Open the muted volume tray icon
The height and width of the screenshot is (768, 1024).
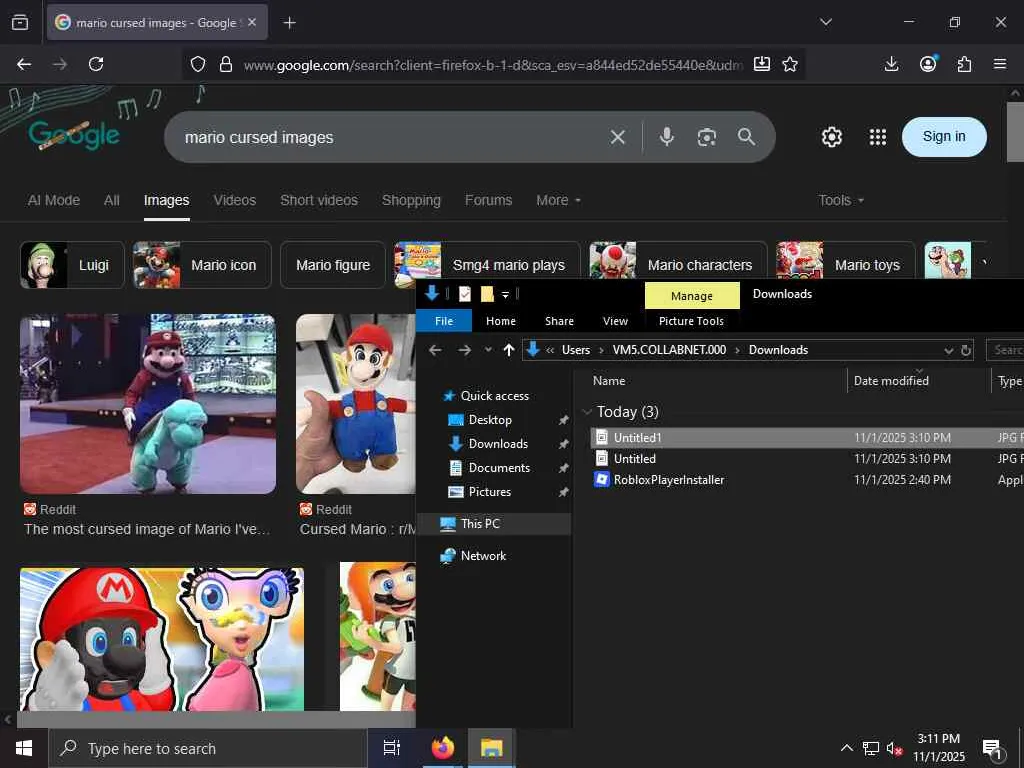point(894,748)
